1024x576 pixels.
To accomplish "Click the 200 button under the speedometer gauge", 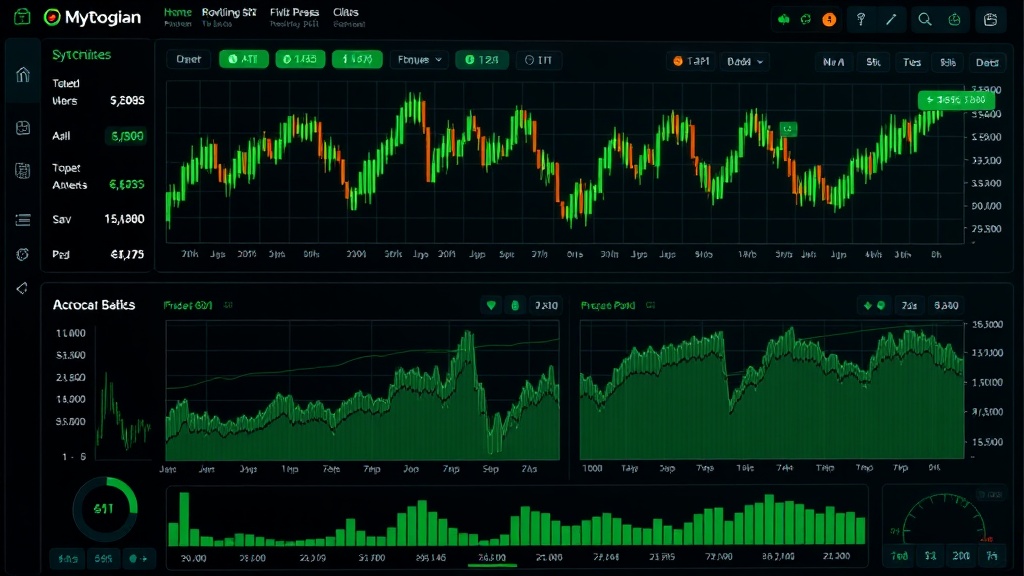I will [x=961, y=556].
